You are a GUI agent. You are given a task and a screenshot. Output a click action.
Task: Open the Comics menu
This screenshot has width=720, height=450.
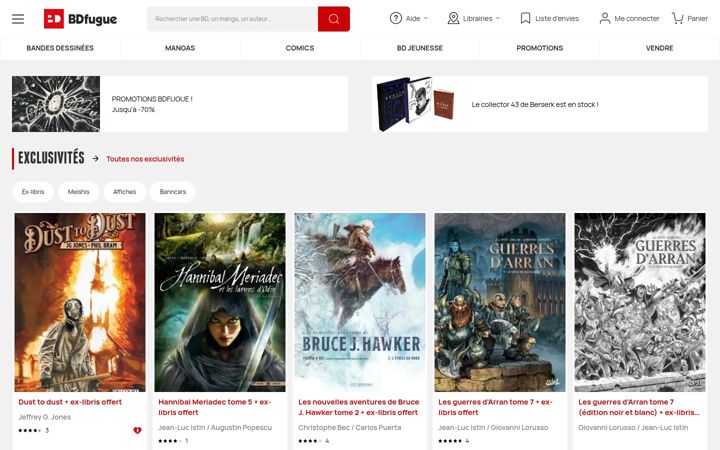click(x=300, y=48)
